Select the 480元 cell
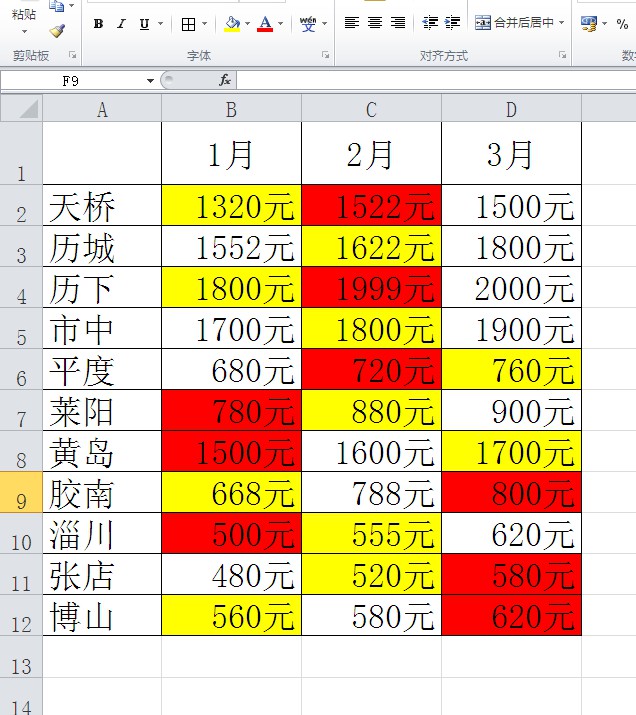636x715 pixels. [231, 575]
